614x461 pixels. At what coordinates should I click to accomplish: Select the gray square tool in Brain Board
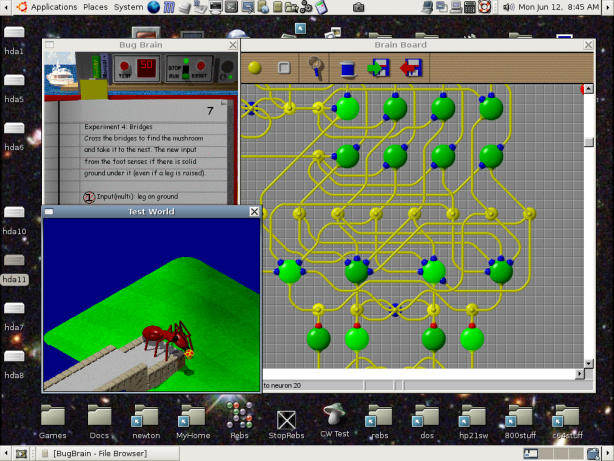point(284,68)
